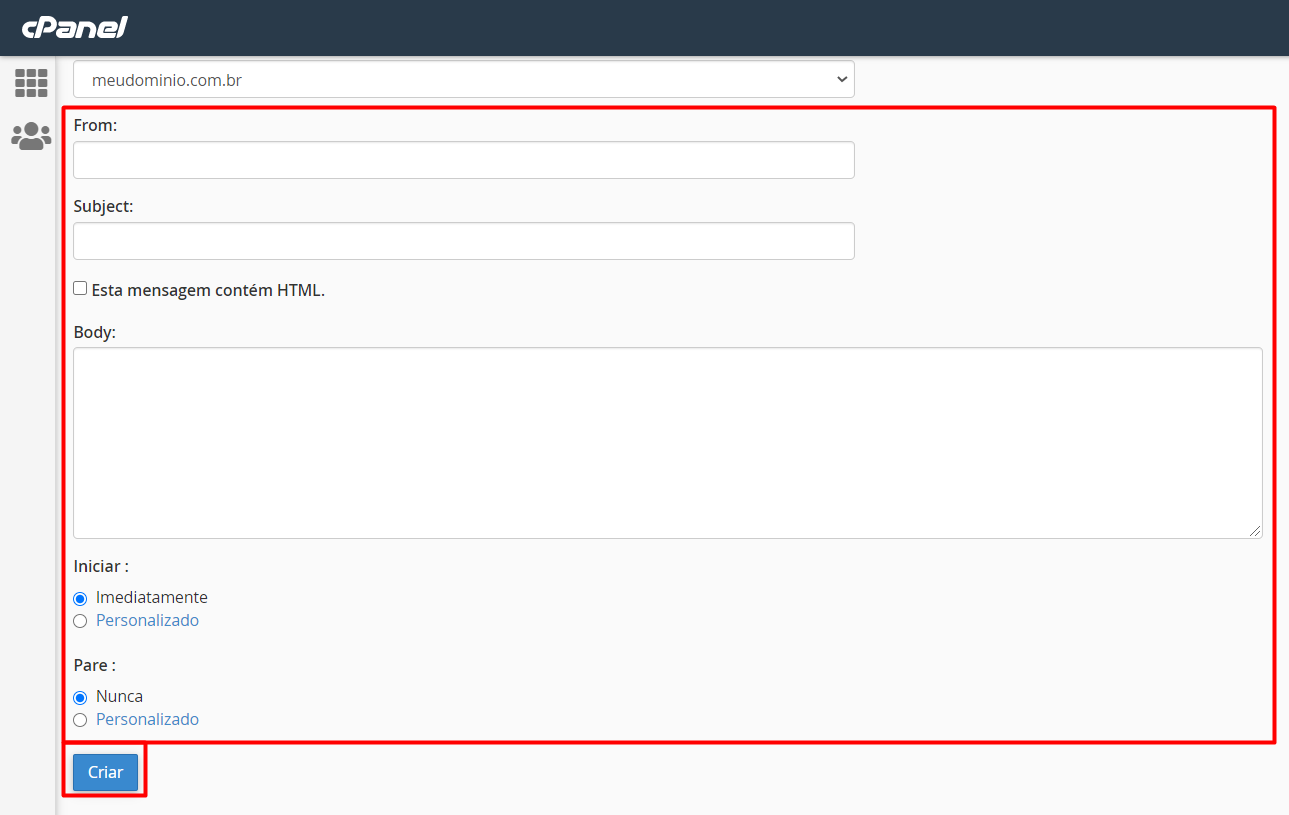The height and width of the screenshot is (815, 1289).
Task: Open the meudominio.com.br domain dropdown
Action: pos(464,80)
